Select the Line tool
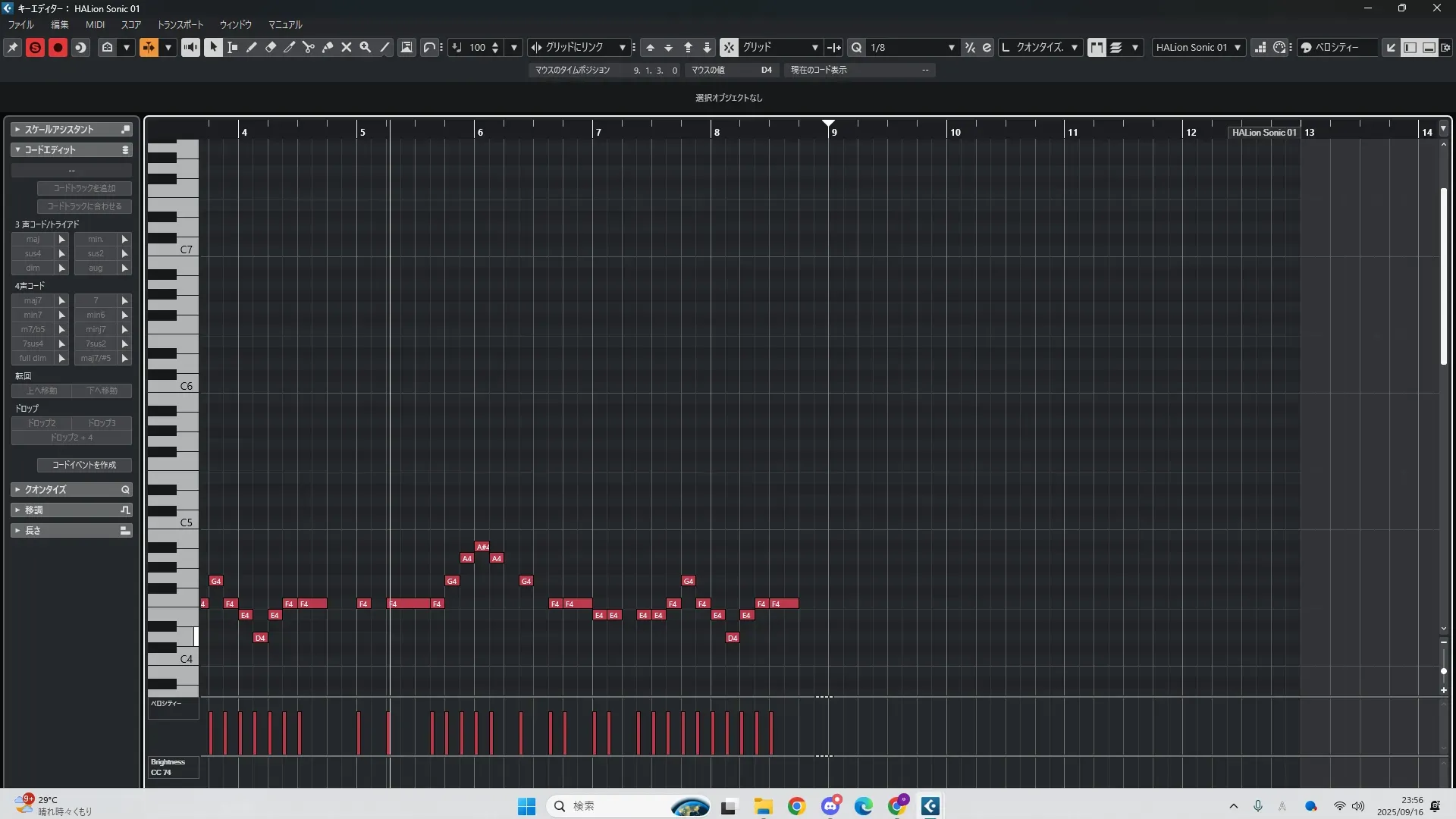This screenshot has width=1456, height=819. pos(384,47)
